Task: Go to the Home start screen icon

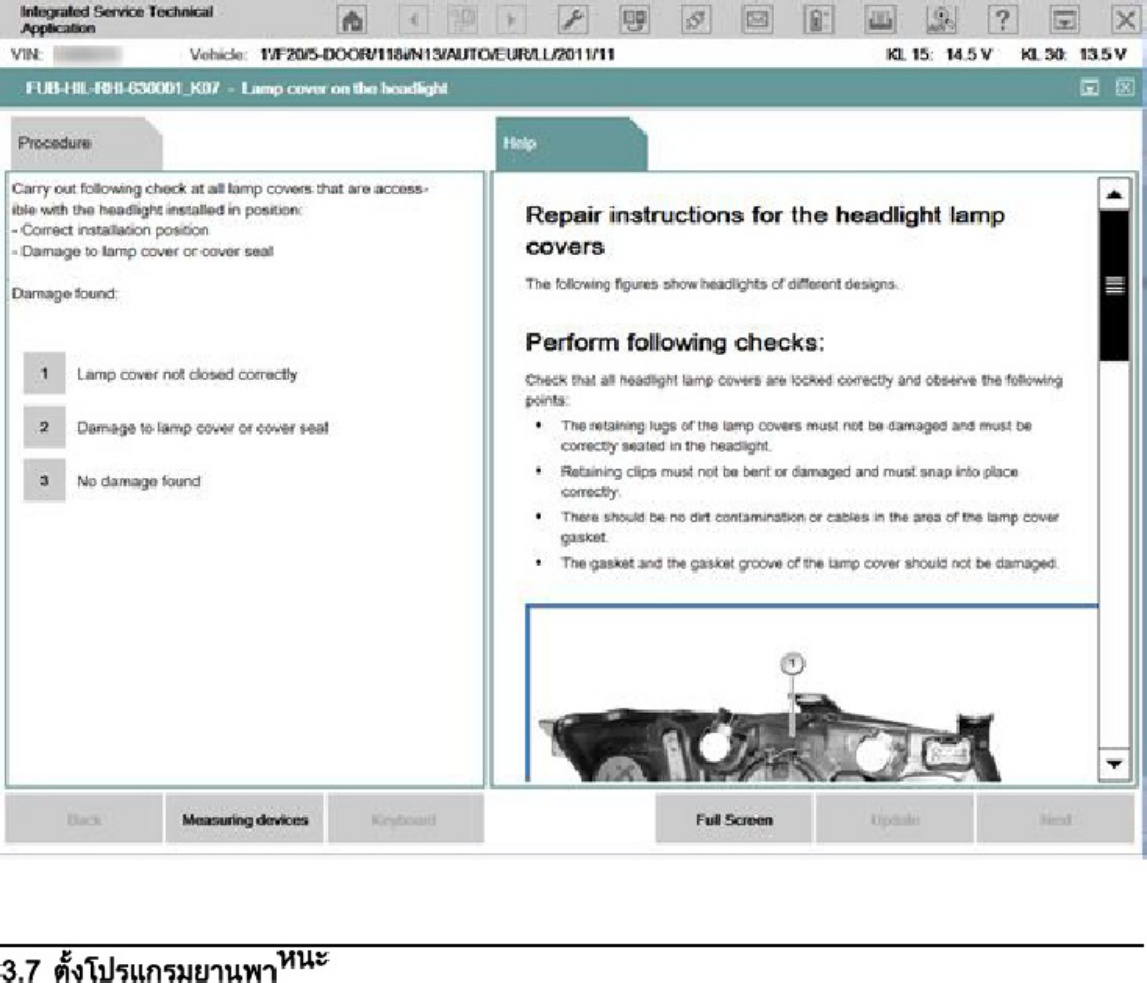Action: pos(353,20)
